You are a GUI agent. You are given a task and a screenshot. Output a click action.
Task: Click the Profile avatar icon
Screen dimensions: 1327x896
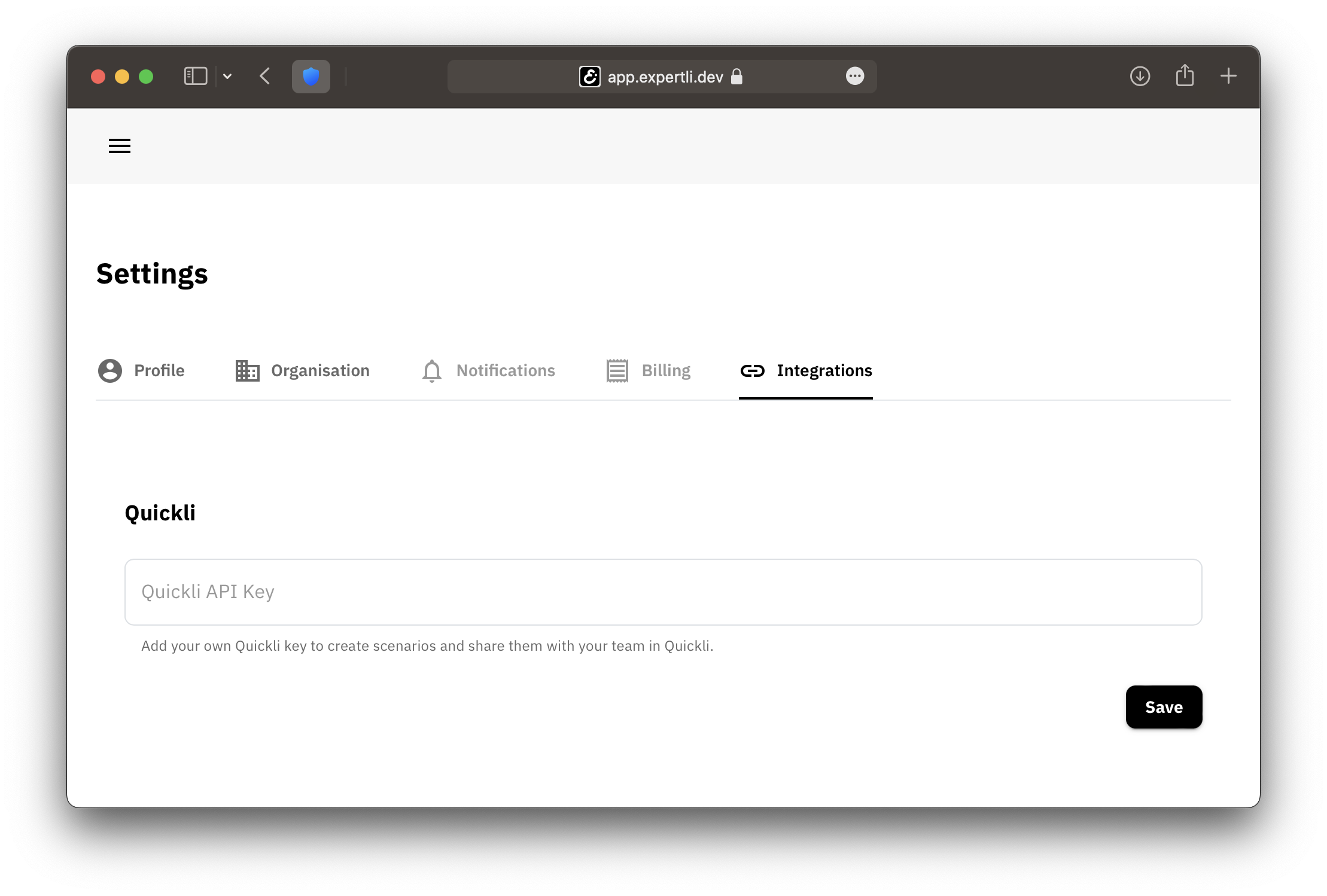110,370
